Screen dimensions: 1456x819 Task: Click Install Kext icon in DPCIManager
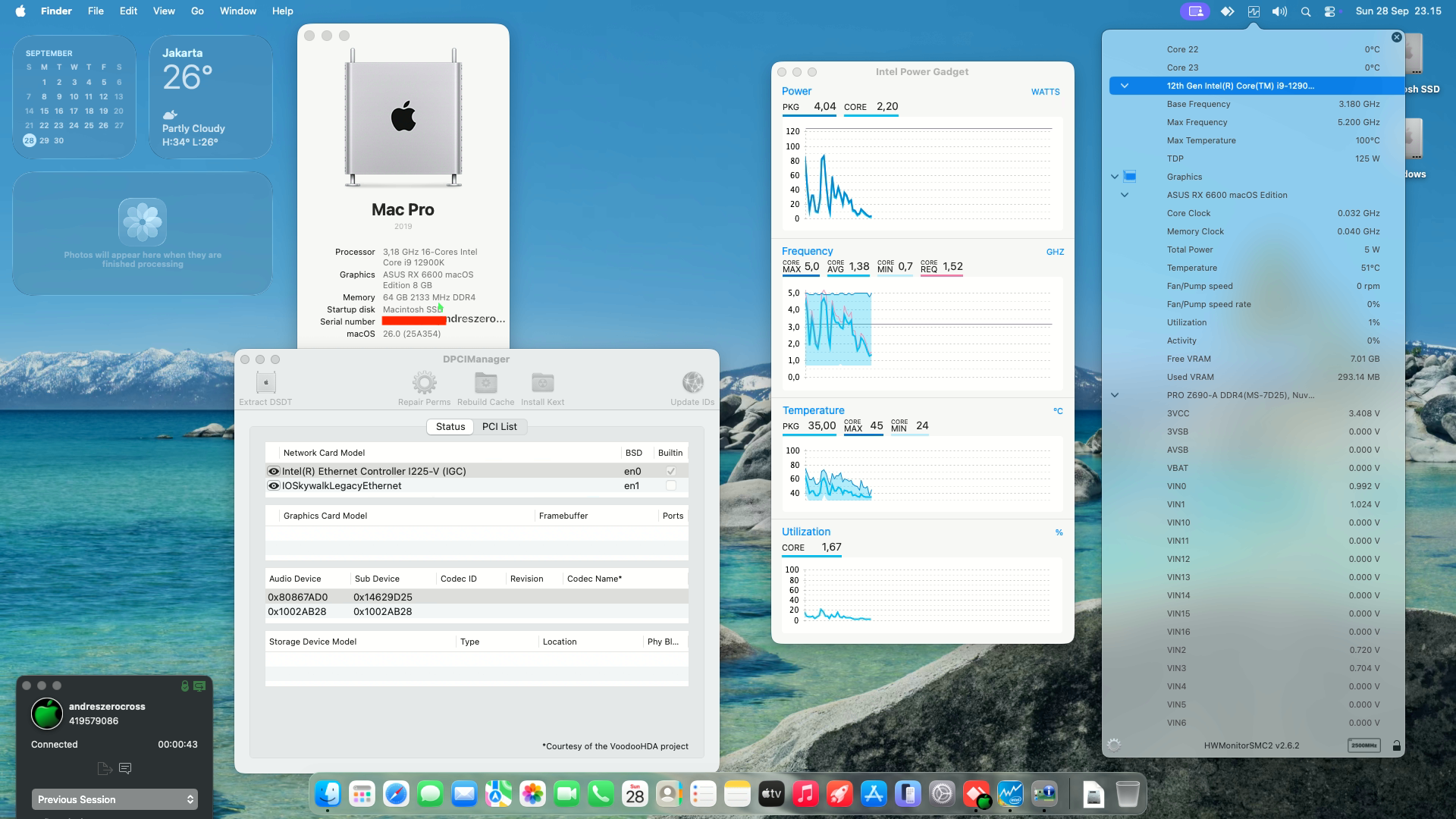click(x=542, y=382)
